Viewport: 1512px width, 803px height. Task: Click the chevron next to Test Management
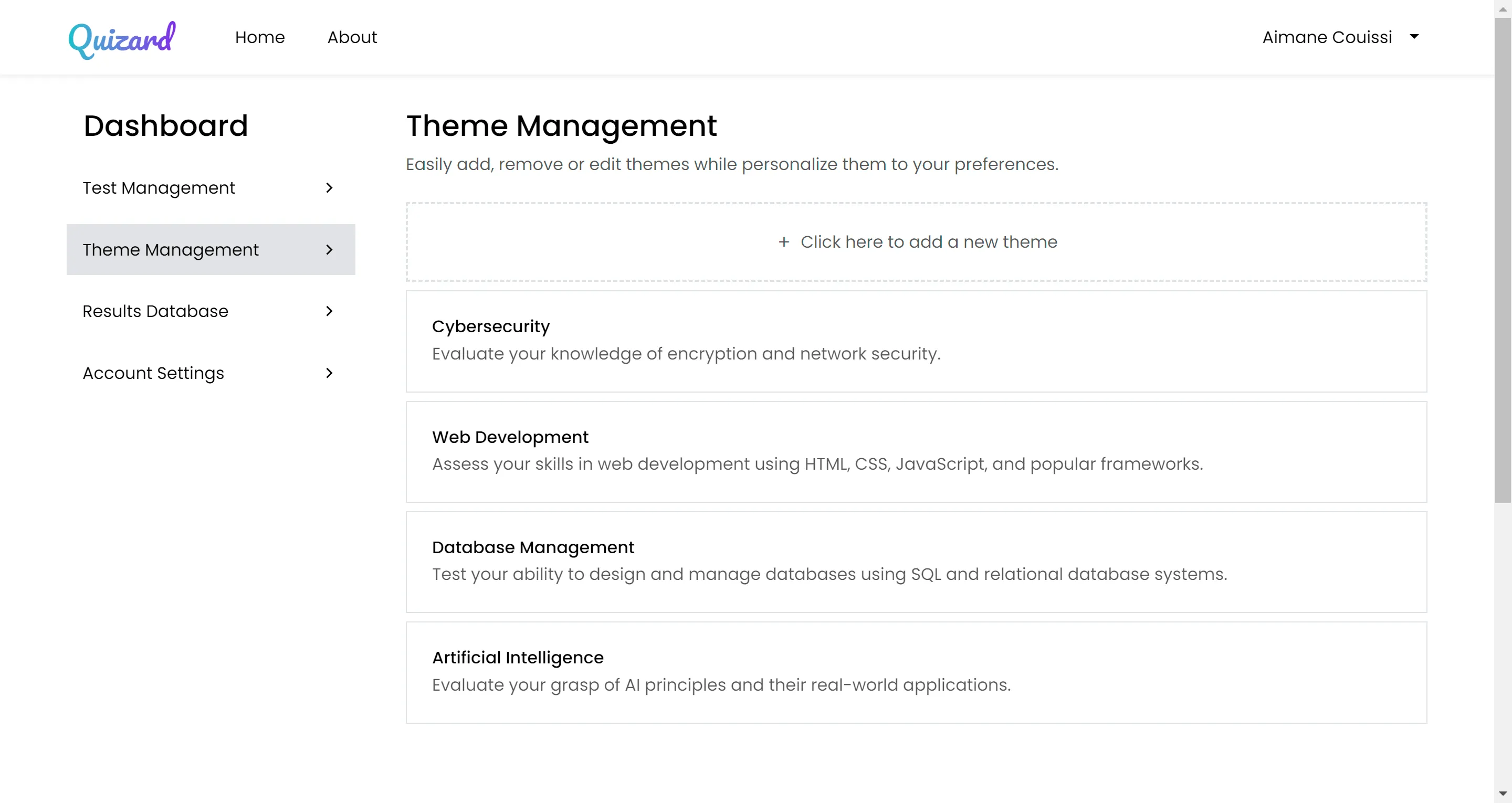pos(329,188)
